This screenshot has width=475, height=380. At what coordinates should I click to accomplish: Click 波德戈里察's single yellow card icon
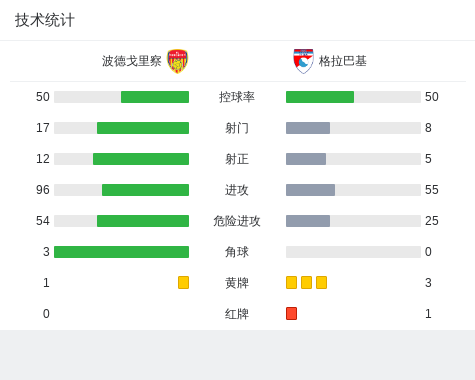pyautogui.click(x=183, y=282)
